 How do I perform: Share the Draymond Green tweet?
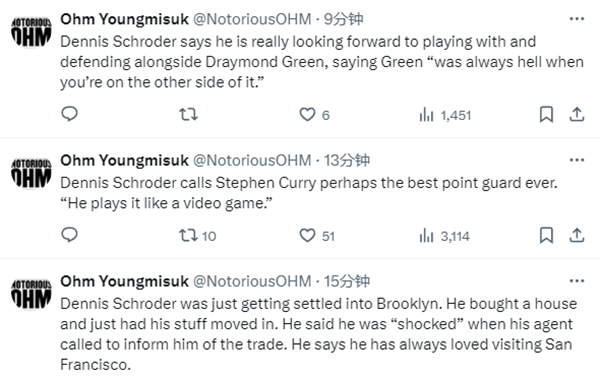pos(577,114)
